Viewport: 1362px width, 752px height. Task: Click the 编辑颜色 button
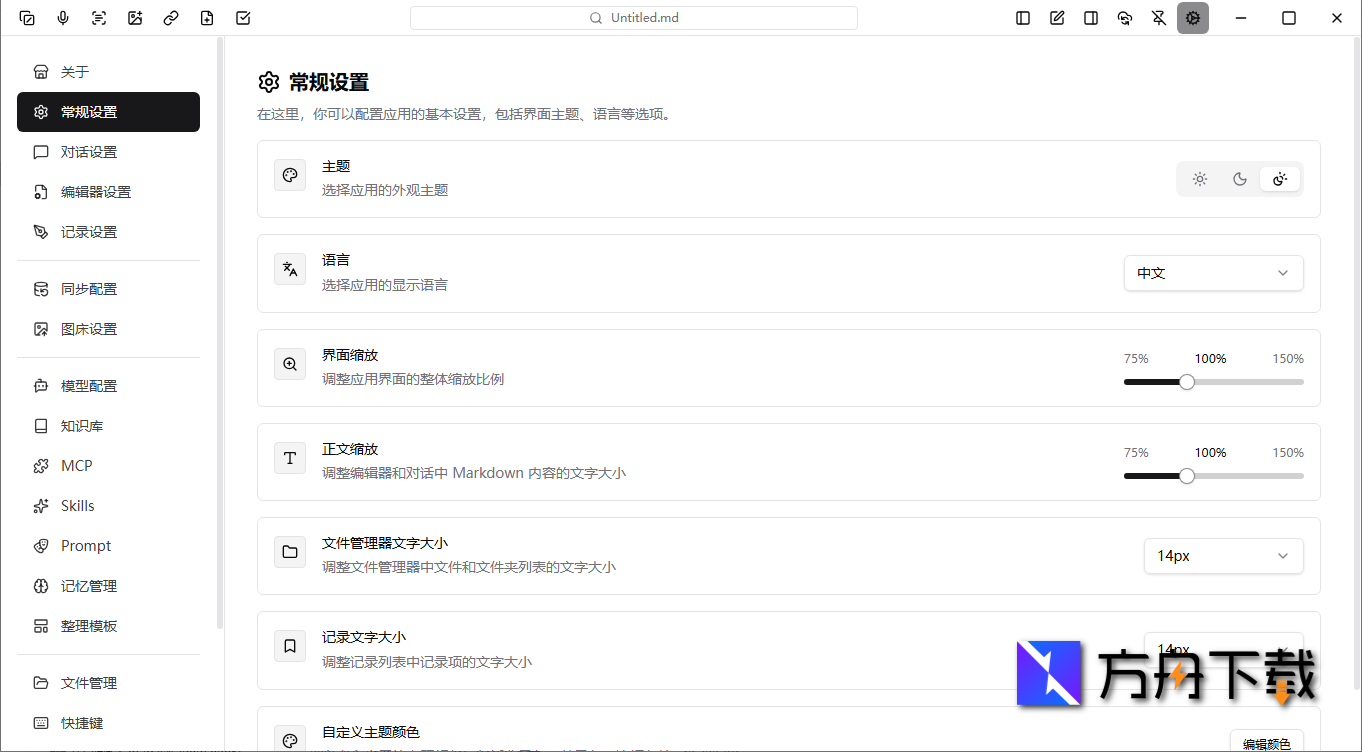click(1266, 744)
